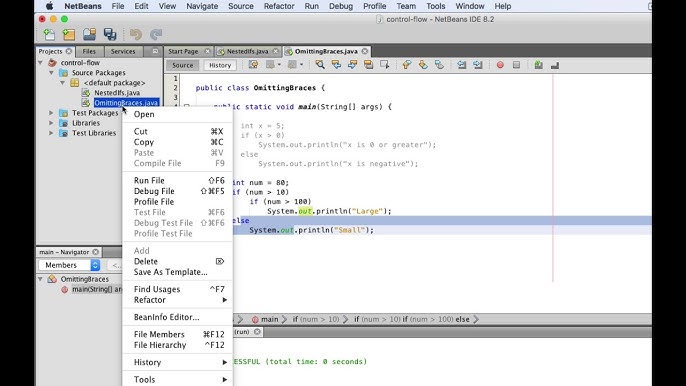Click the red macro record icon
686x386 pixels.
point(500,65)
